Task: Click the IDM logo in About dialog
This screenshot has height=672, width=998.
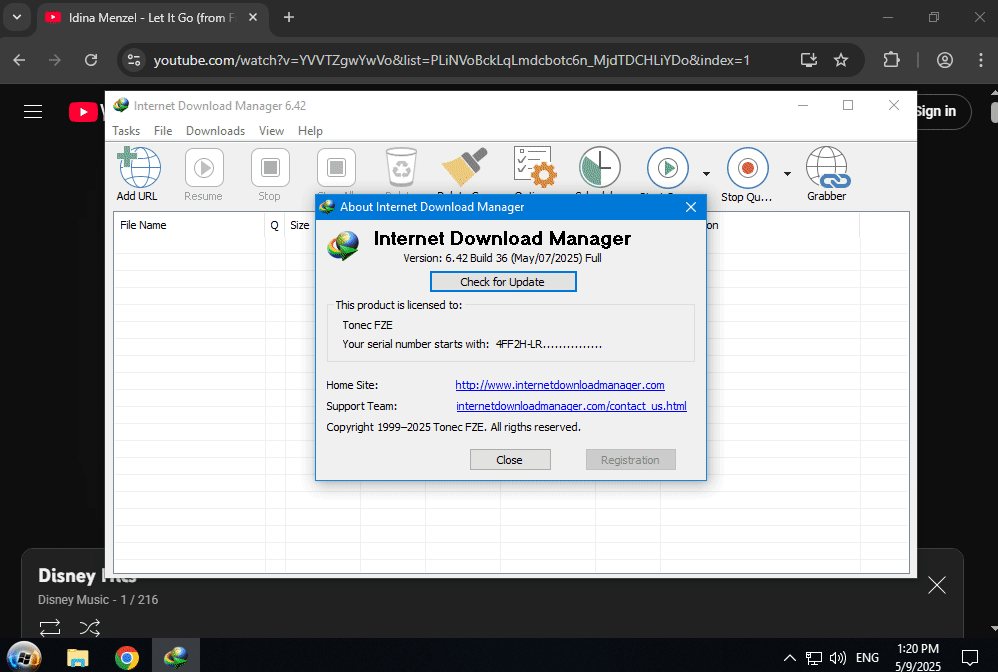Action: click(x=343, y=246)
